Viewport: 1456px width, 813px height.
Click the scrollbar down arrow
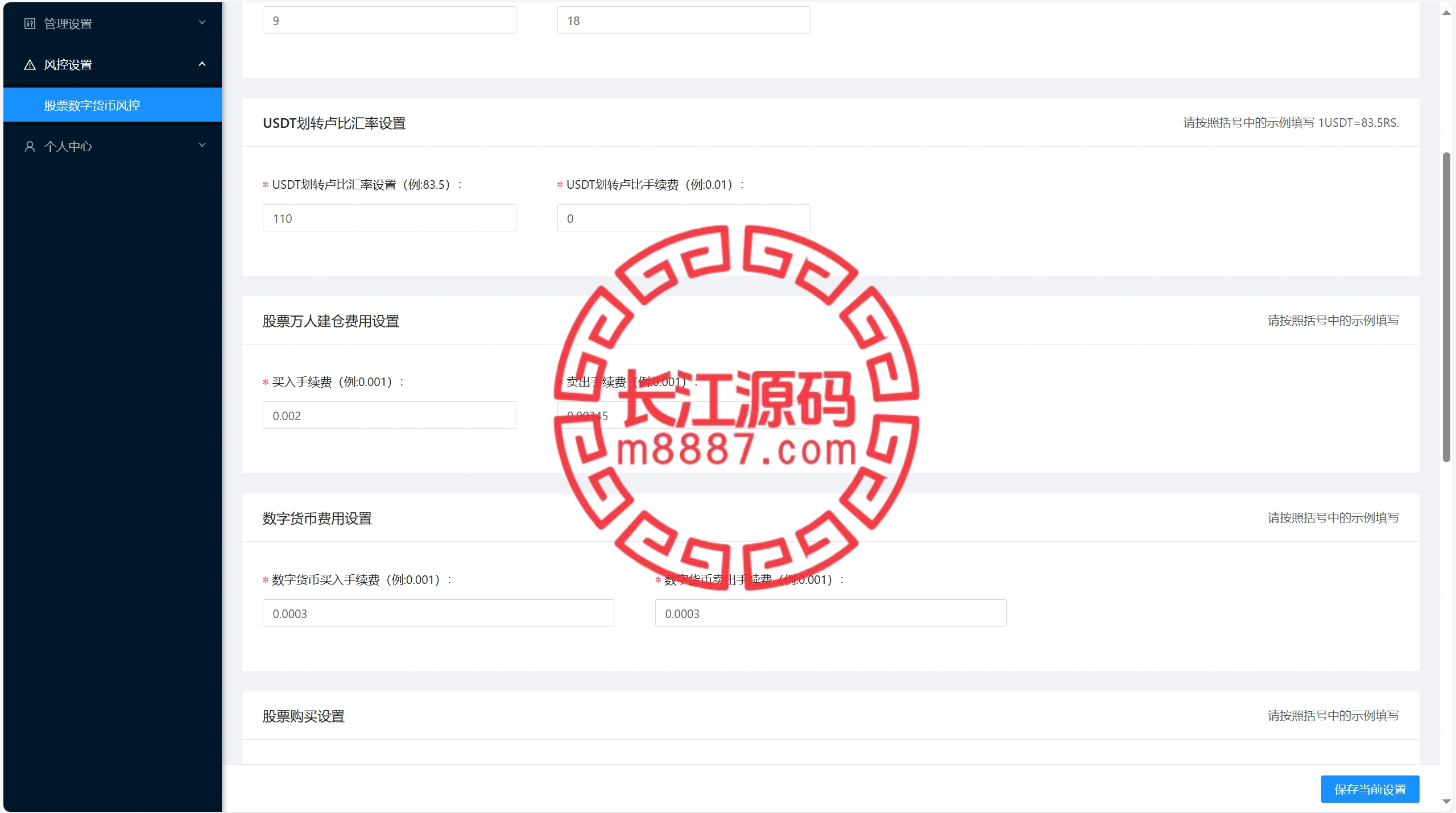[1446, 802]
